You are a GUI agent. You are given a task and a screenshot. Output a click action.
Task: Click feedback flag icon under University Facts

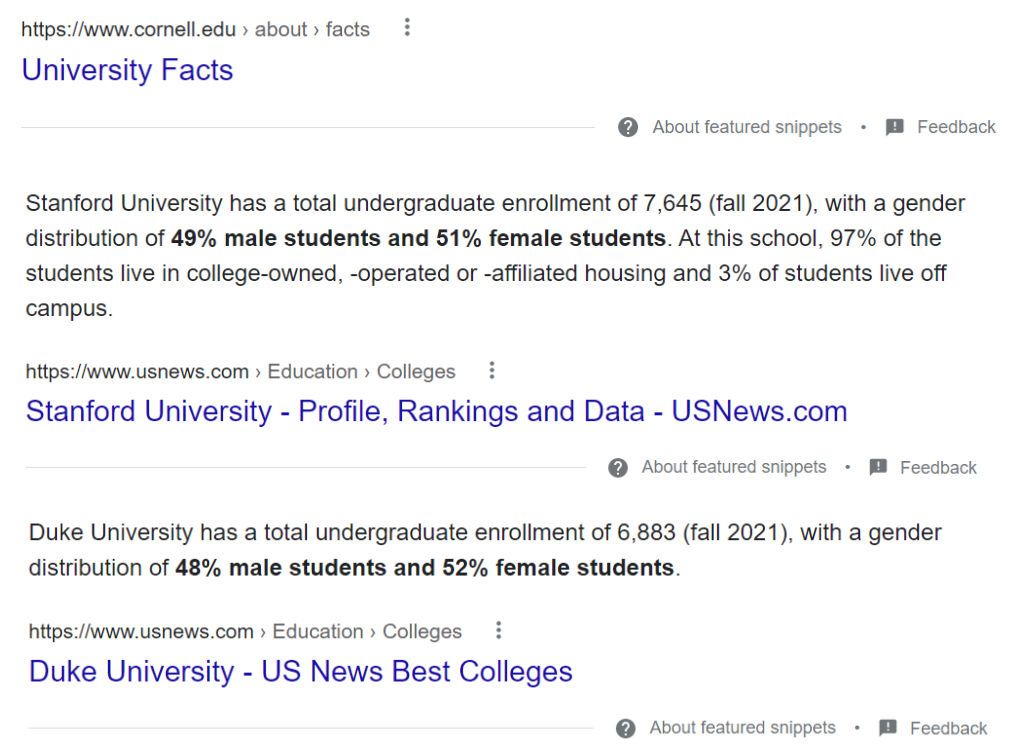tap(895, 127)
